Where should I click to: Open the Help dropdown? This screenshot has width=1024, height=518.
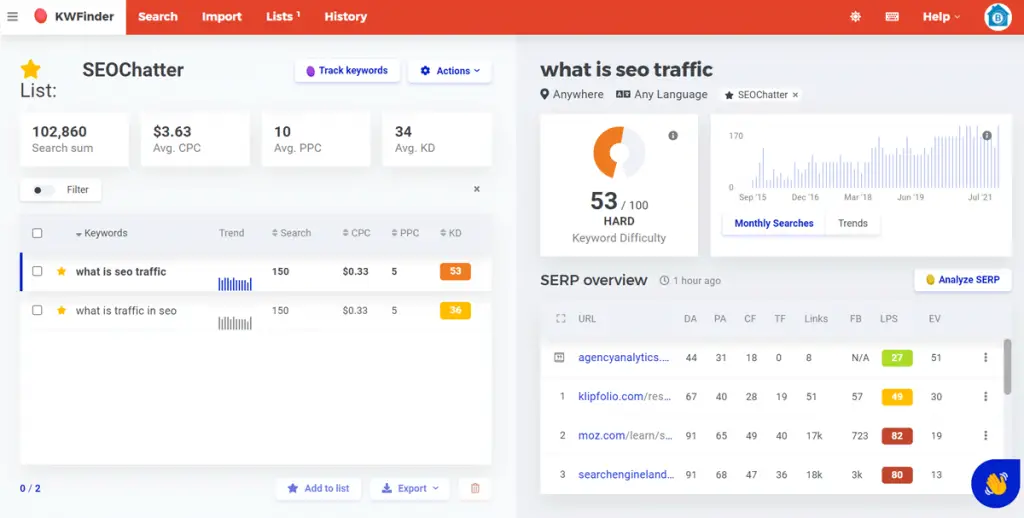pos(941,17)
